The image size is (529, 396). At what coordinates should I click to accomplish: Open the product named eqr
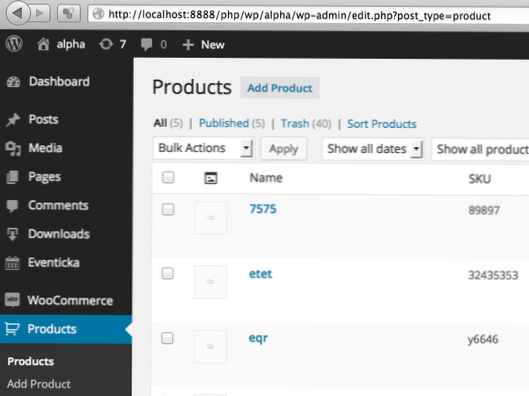(258, 338)
